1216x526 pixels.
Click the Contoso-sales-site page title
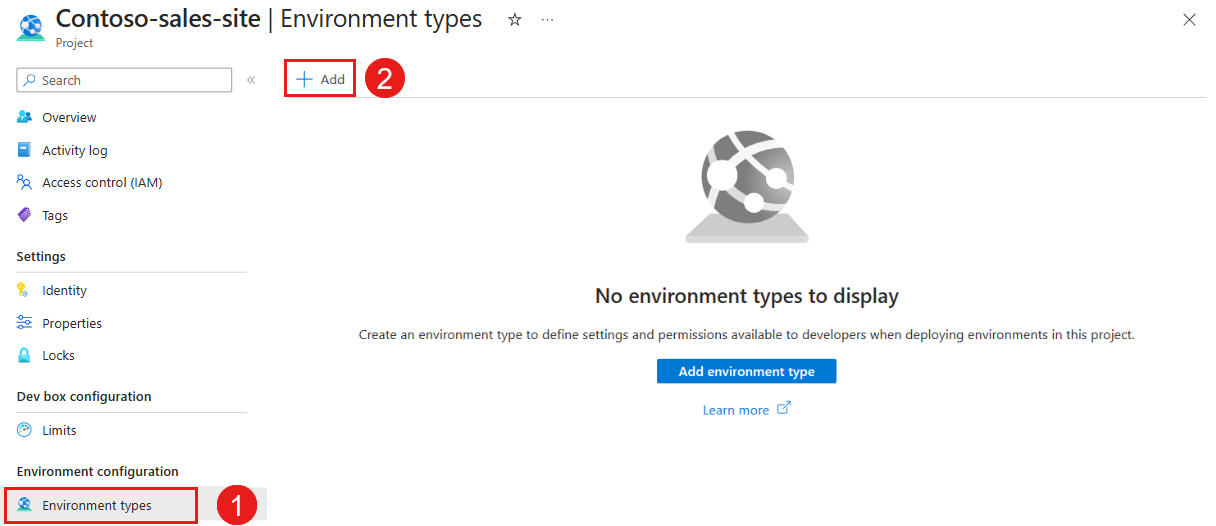tap(158, 19)
